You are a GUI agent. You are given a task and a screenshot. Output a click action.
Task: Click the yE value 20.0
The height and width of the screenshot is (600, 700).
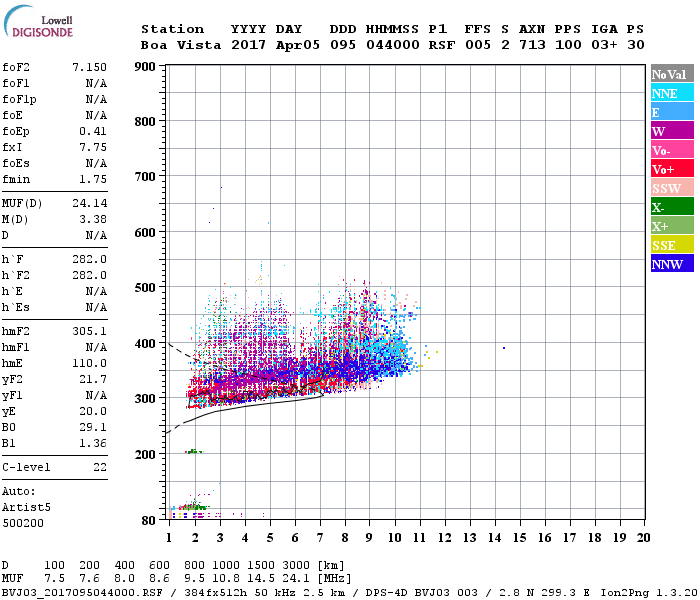[93, 412]
